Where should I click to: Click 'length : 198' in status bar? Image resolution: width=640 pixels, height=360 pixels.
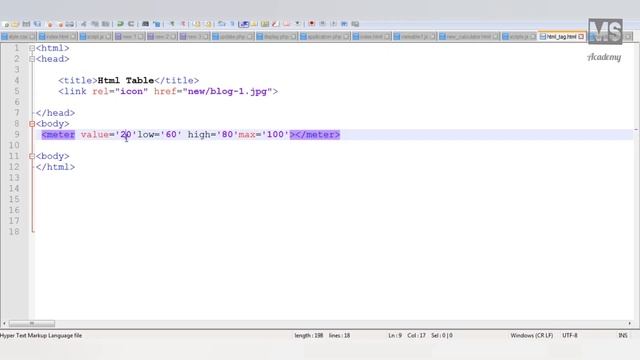click(309, 336)
